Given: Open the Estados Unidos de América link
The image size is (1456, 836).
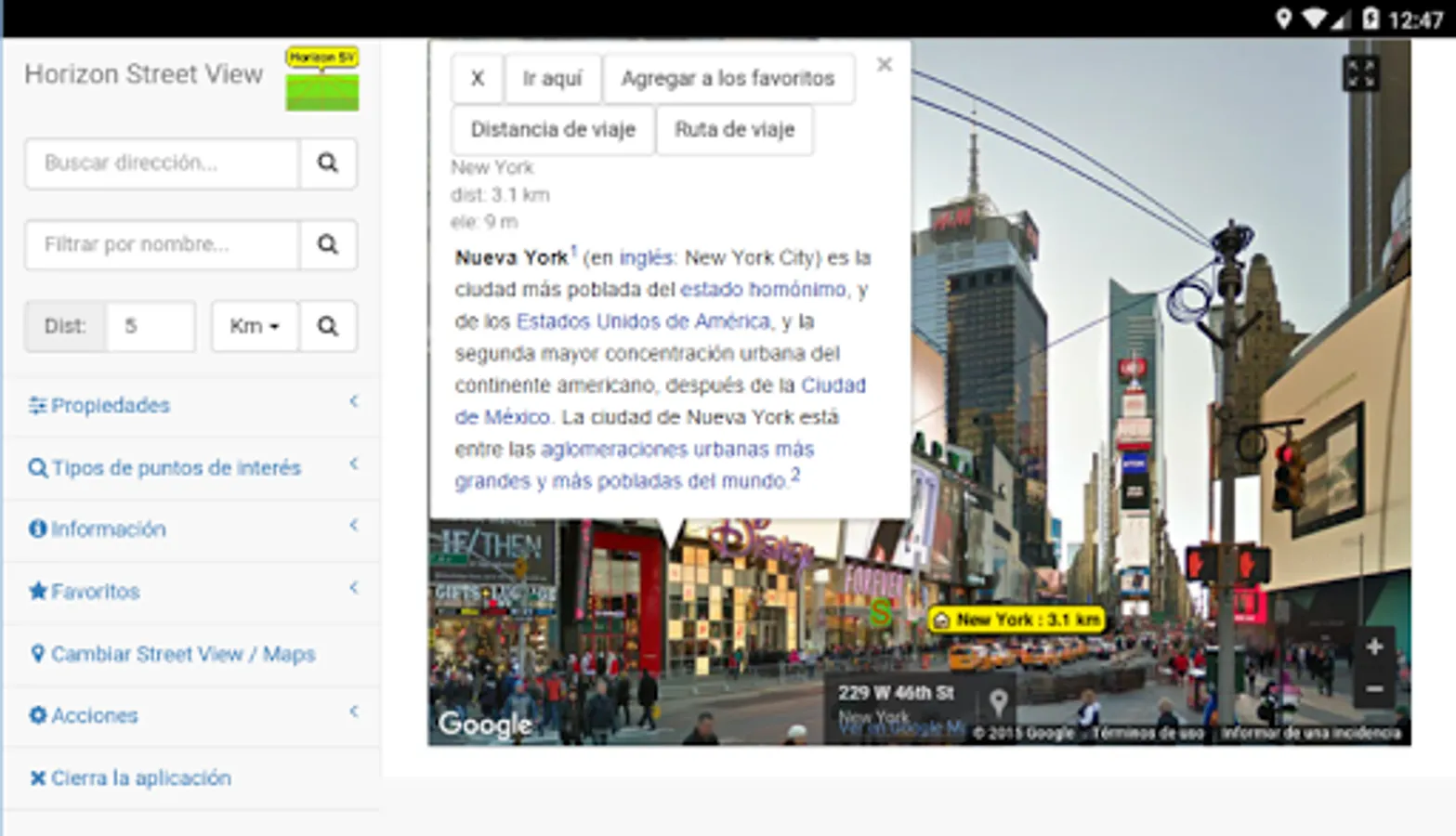Looking at the screenshot, I should point(644,321).
